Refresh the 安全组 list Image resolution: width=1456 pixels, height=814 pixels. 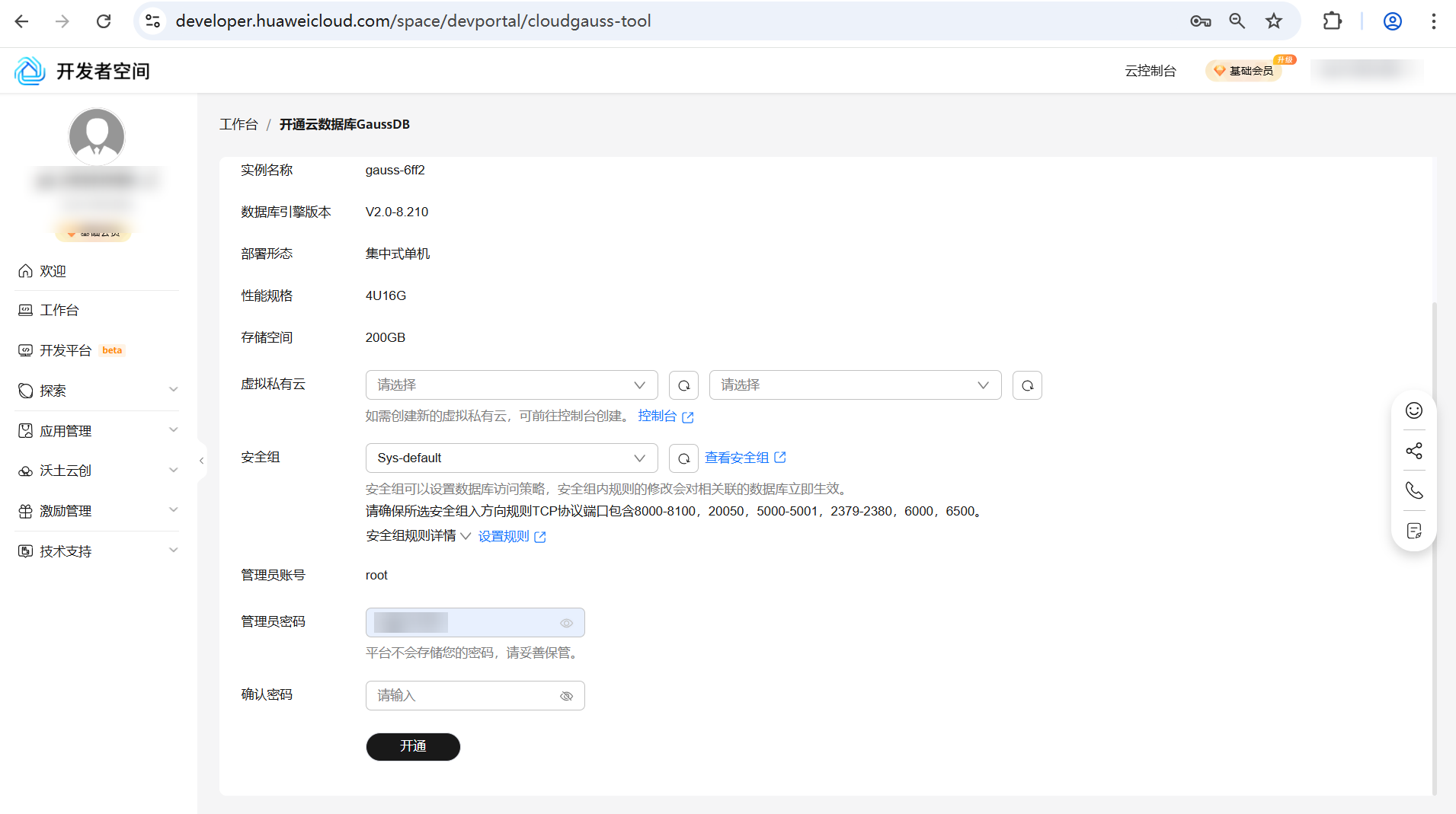(x=683, y=458)
